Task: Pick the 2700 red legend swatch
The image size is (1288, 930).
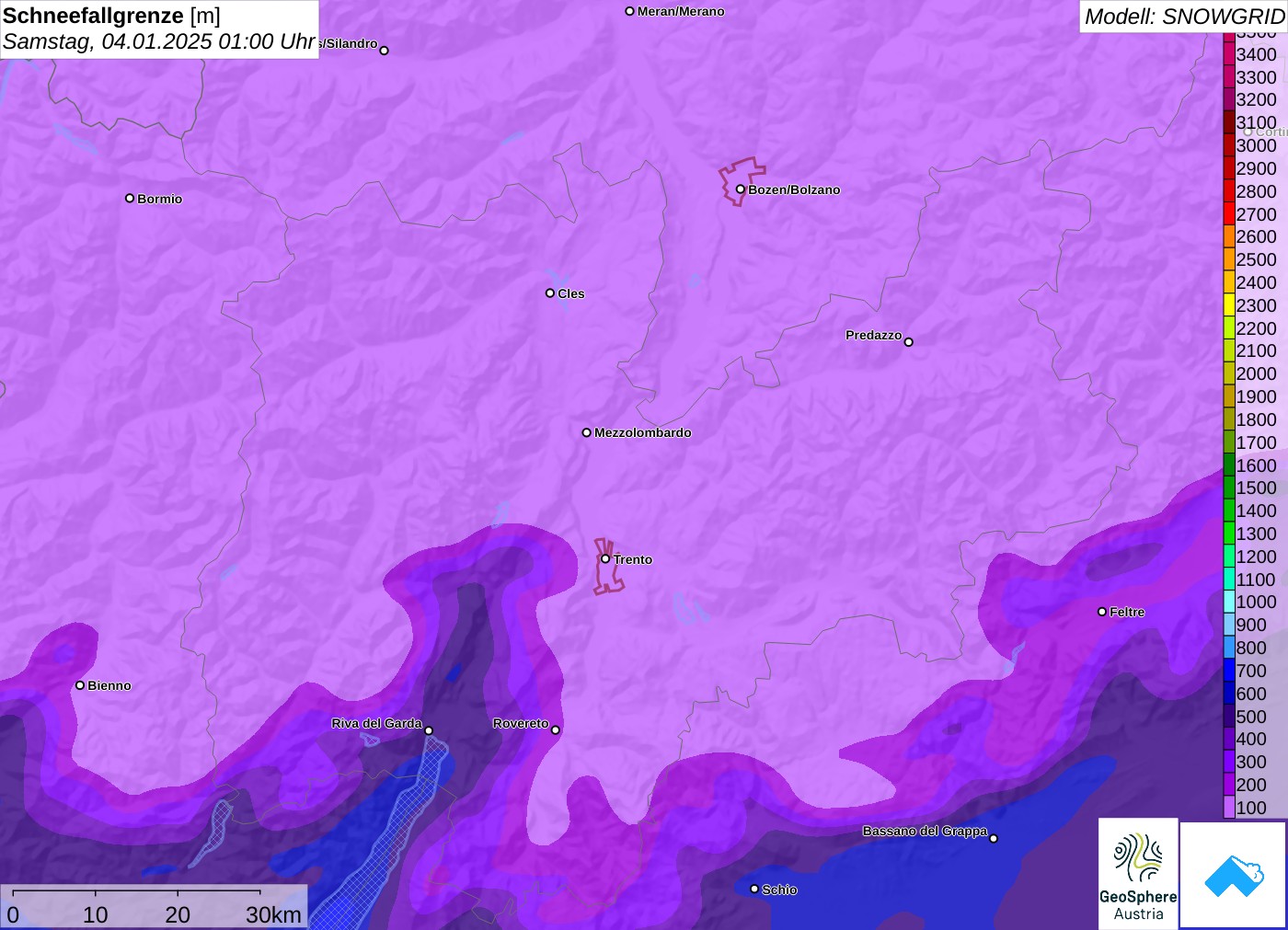Action: tap(1229, 214)
